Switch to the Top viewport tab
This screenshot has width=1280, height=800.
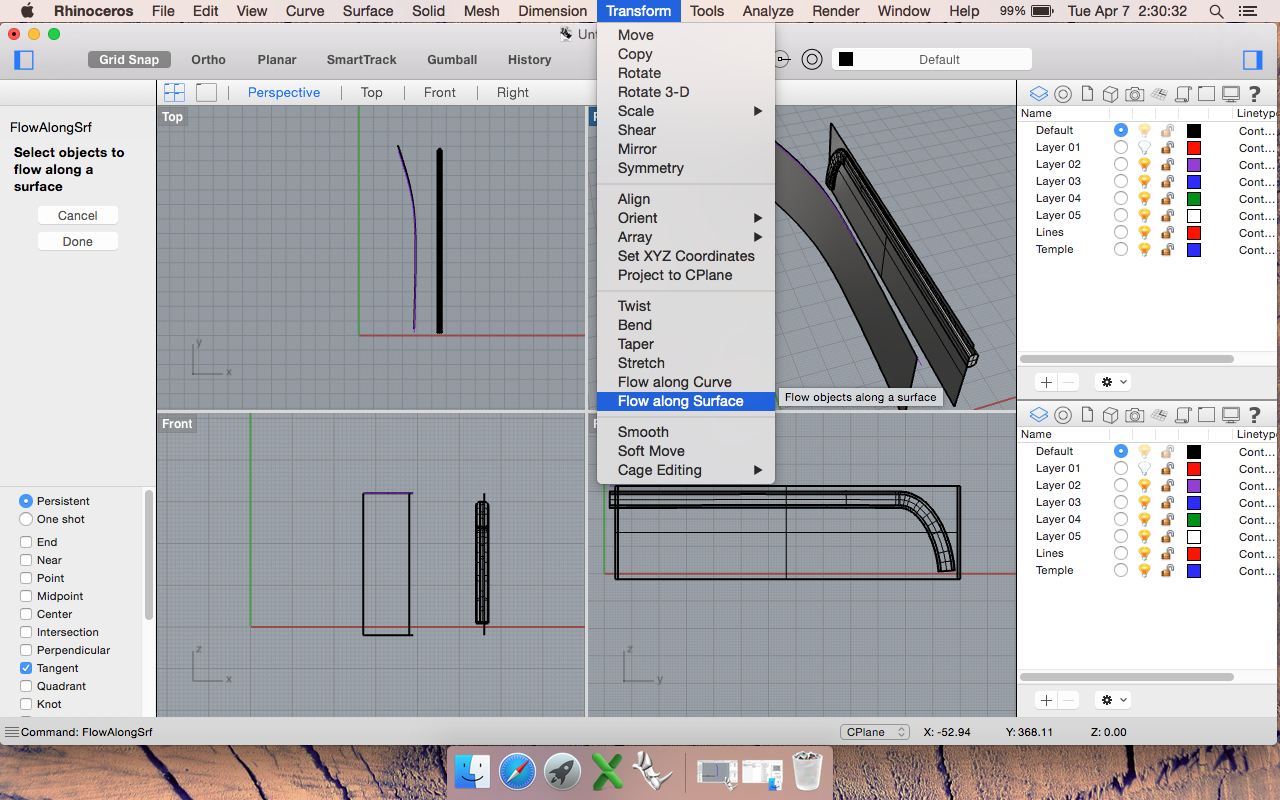(371, 92)
